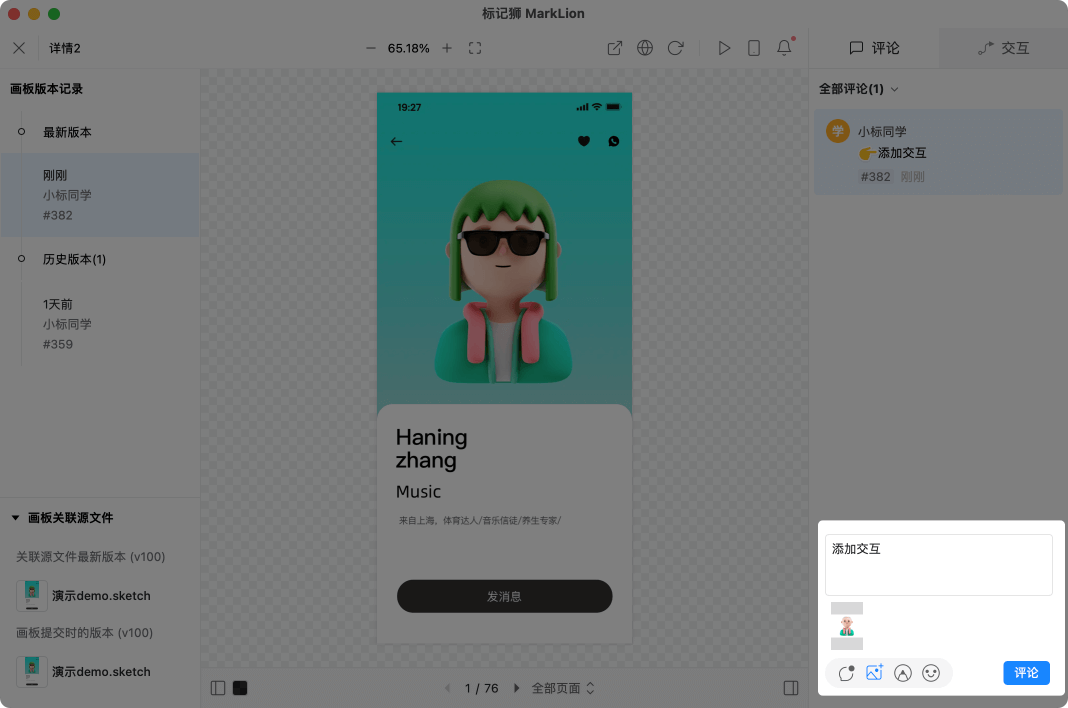Screen dimensions: 1068x708
Task: Click the blue 评论 submit button
Action: (x=1026, y=673)
